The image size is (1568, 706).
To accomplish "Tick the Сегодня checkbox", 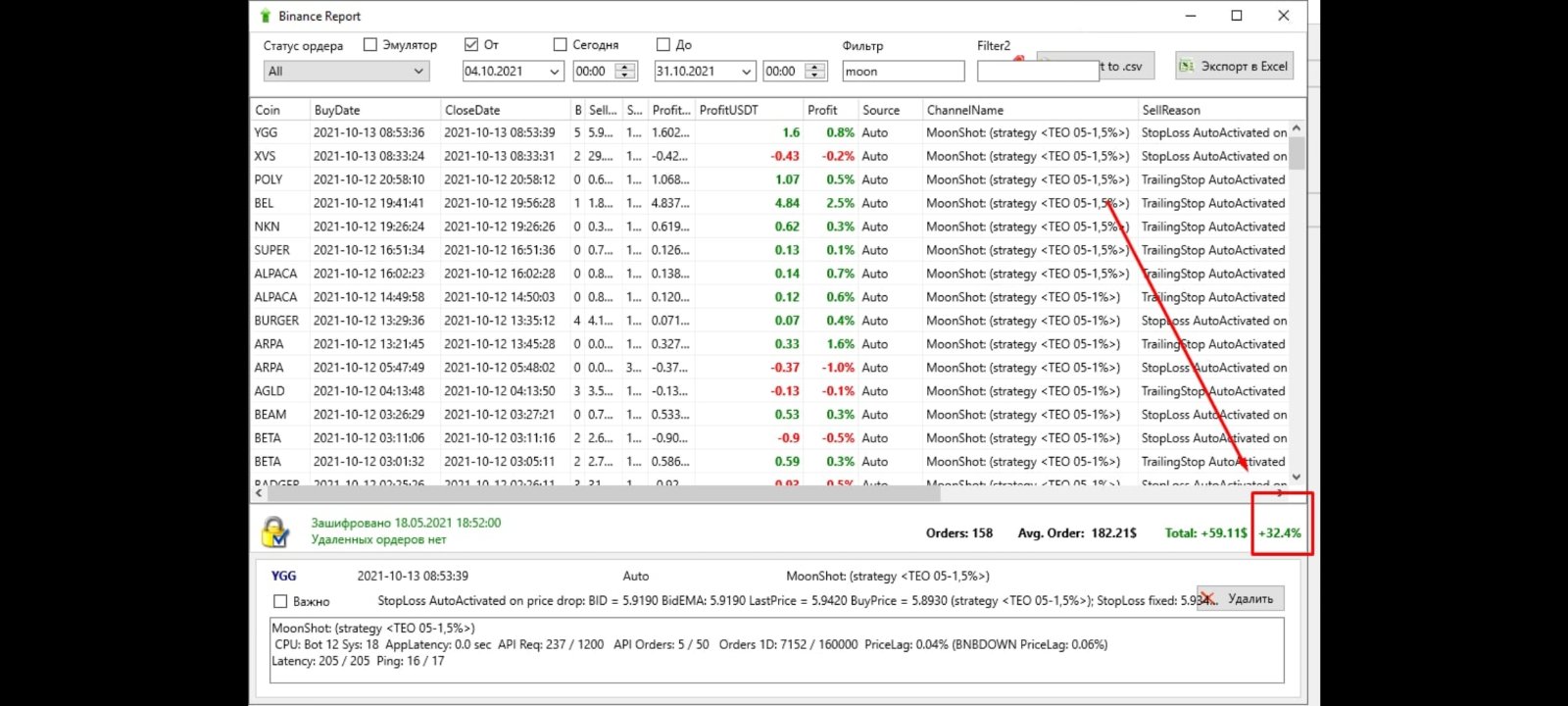I will pyautogui.click(x=560, y=44).
